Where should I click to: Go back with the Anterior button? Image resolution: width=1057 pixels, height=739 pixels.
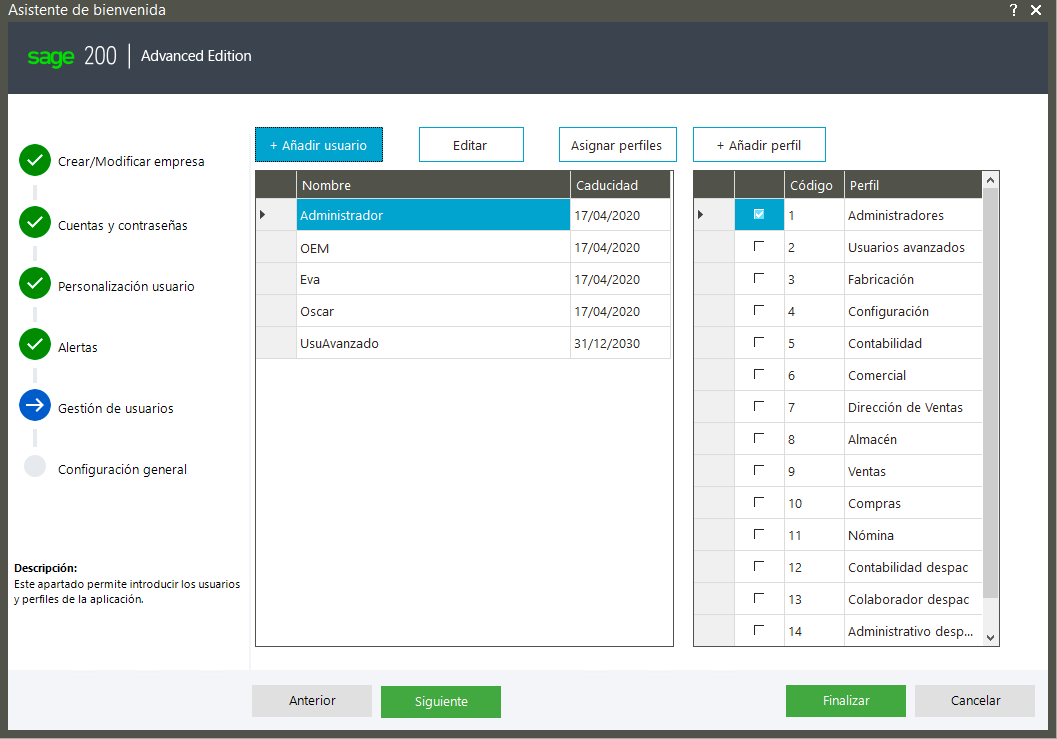(312, 701)
